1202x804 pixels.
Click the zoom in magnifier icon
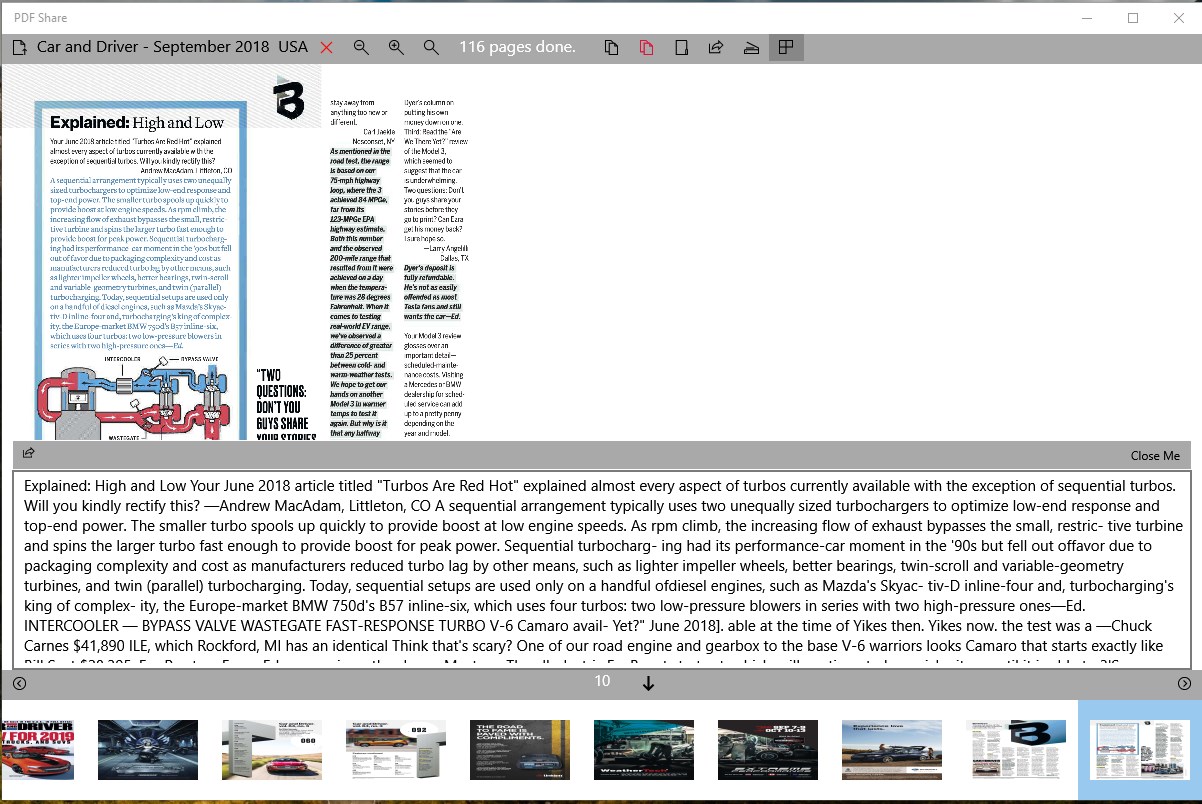(x=396, y=47)
